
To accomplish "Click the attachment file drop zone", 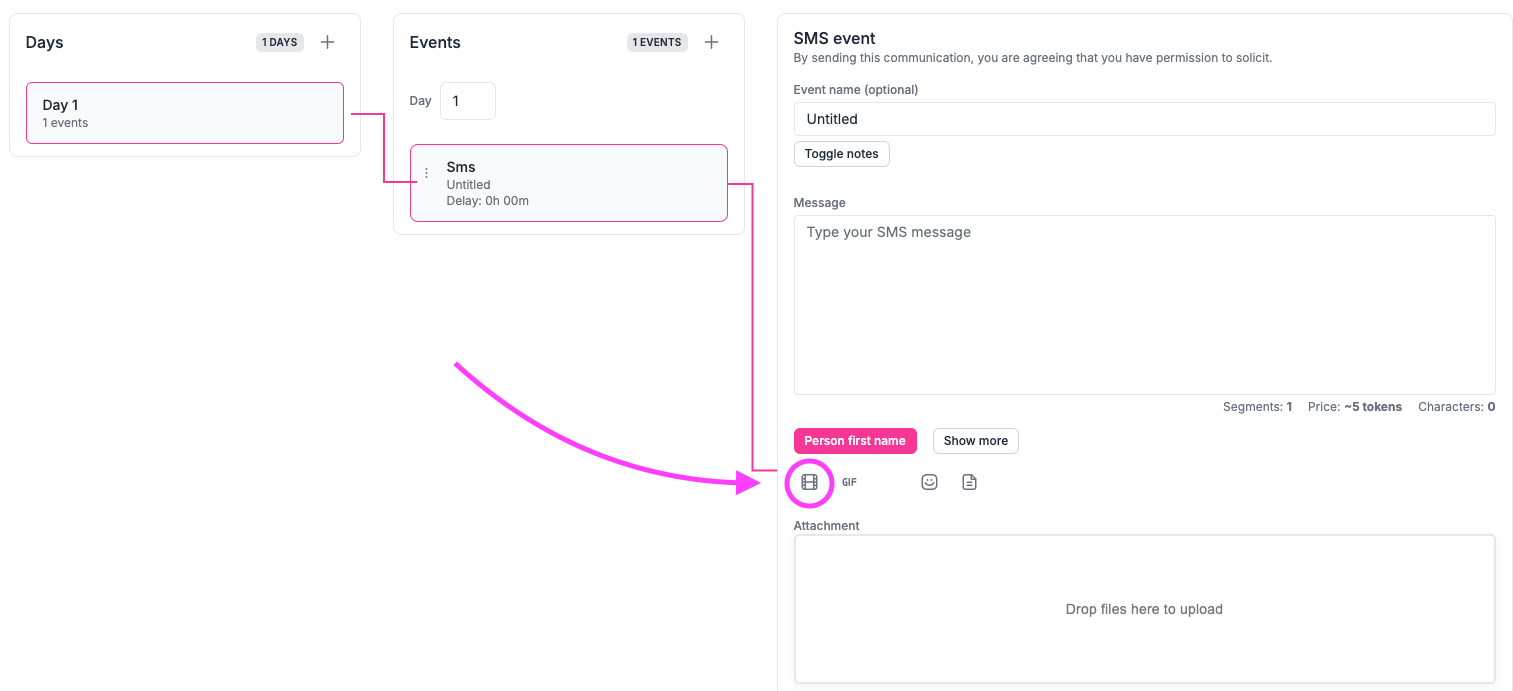I will 1143,609.
